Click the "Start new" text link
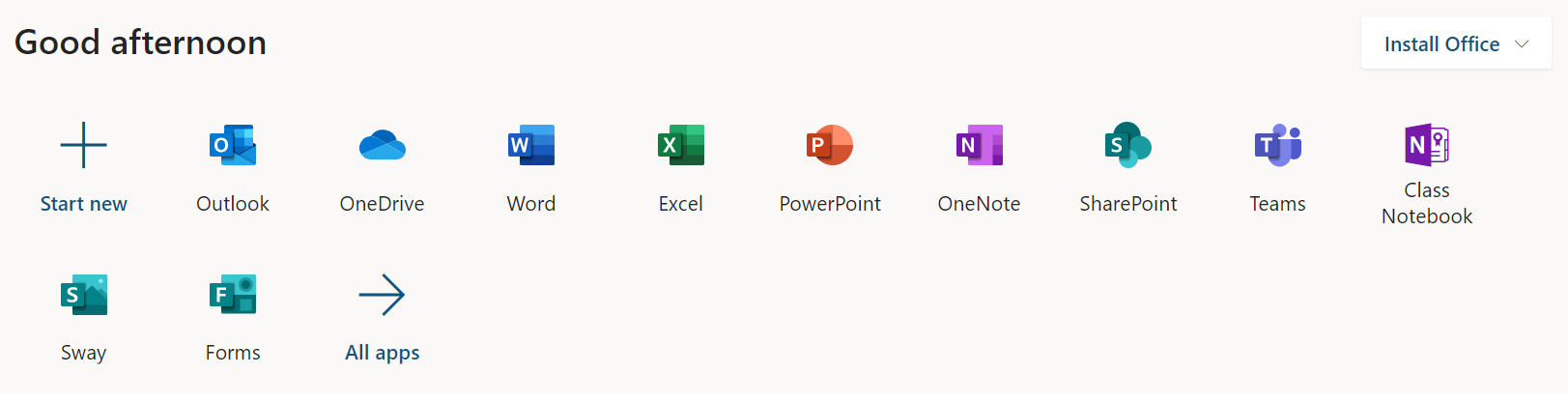The image size is (1568, 403). [84, 204]
